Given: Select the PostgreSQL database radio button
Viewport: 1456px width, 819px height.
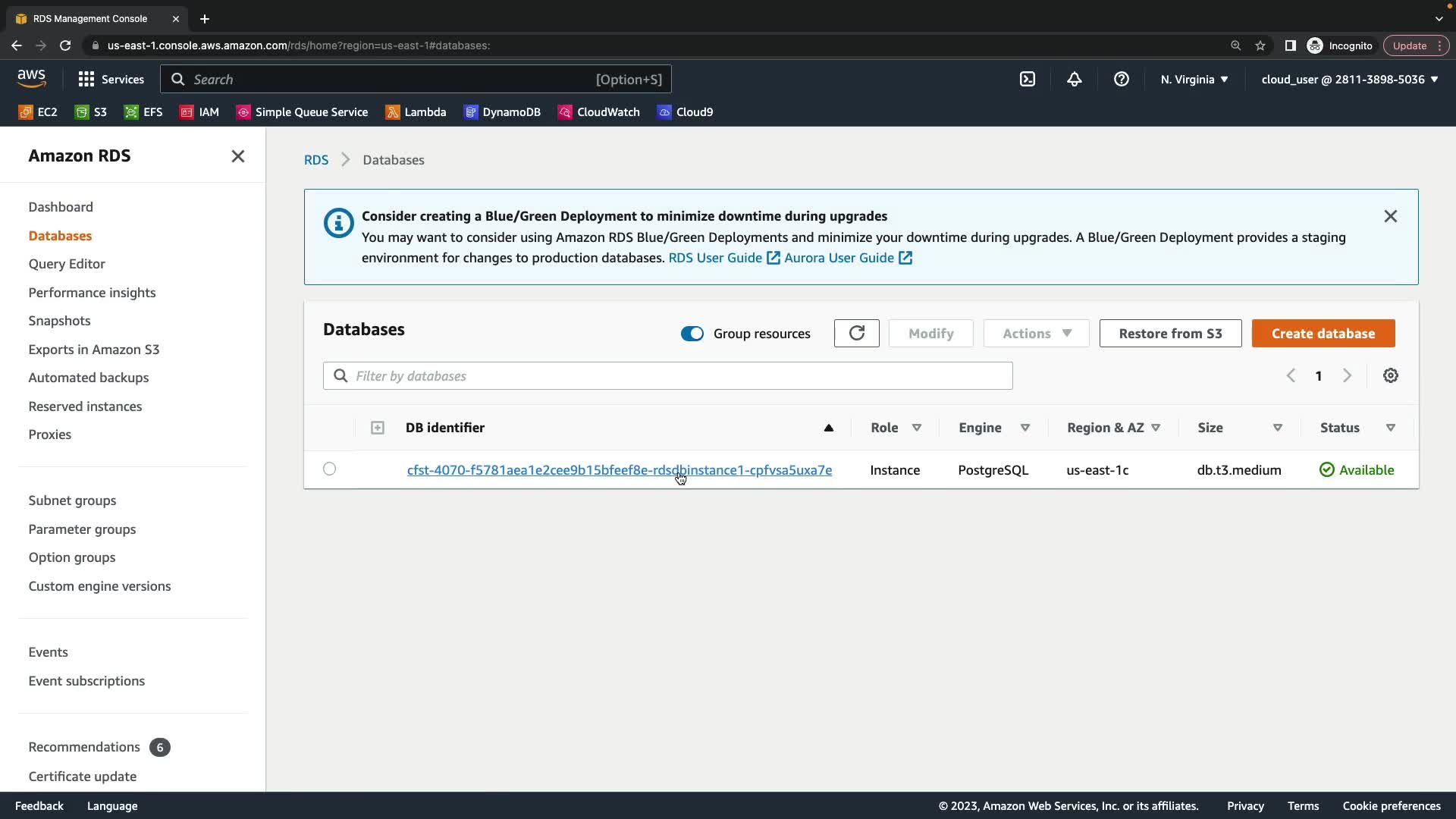Looking at the screenshot, I should 329,469.
